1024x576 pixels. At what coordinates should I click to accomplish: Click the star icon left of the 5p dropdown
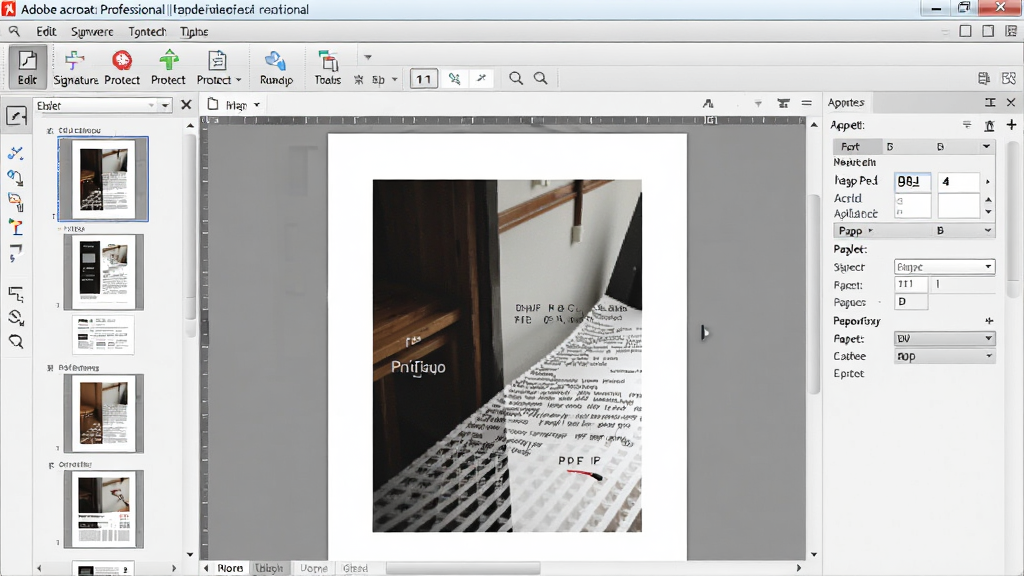pos(359,80)
